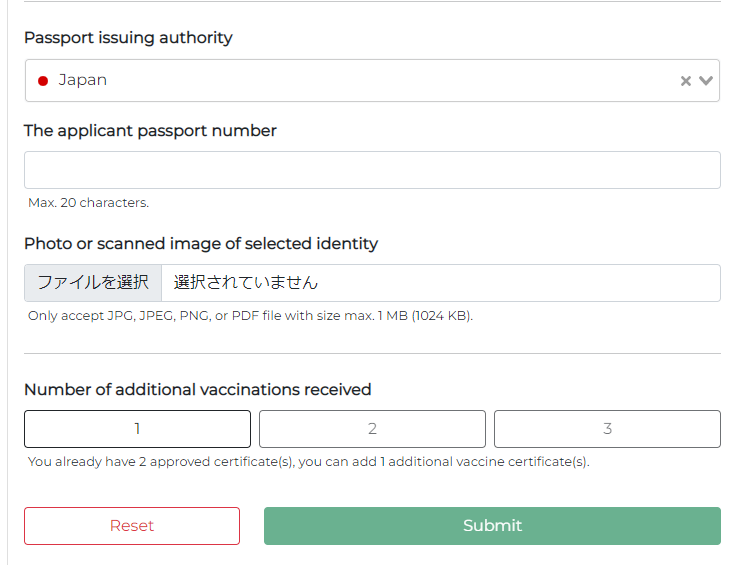Image resolution: width=730 pixels, height=565 pixels.
Task: Click the Max. 20 characters hint
Action: point(88,202)
